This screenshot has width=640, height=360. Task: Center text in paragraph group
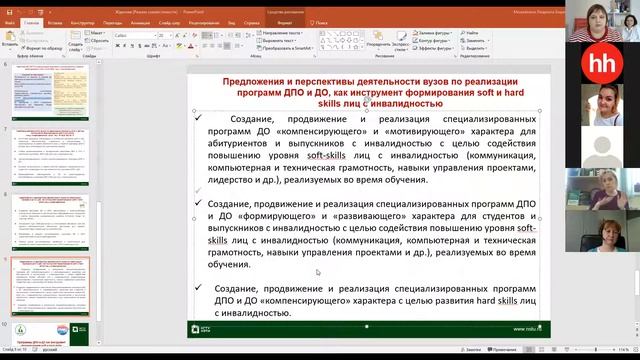[x=212, y=46]
